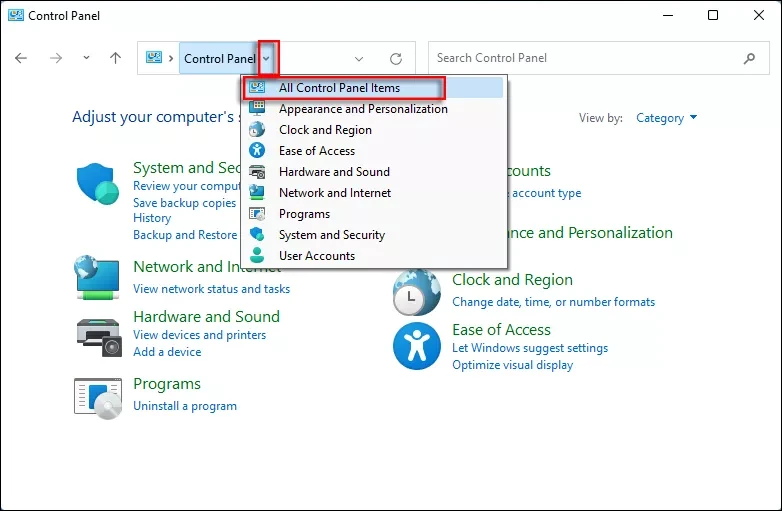Open recent locations dropdown arrow

(x=86, y=58)
